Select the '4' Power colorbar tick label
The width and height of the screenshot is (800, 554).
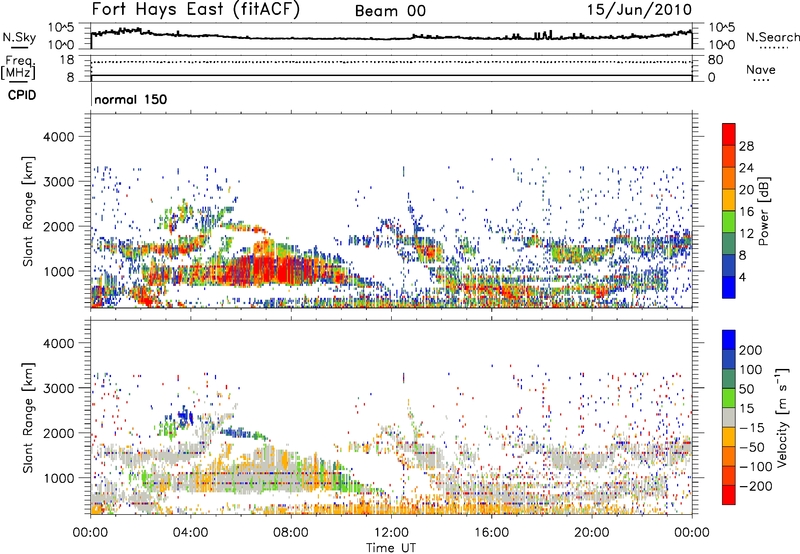pos(743,278)
